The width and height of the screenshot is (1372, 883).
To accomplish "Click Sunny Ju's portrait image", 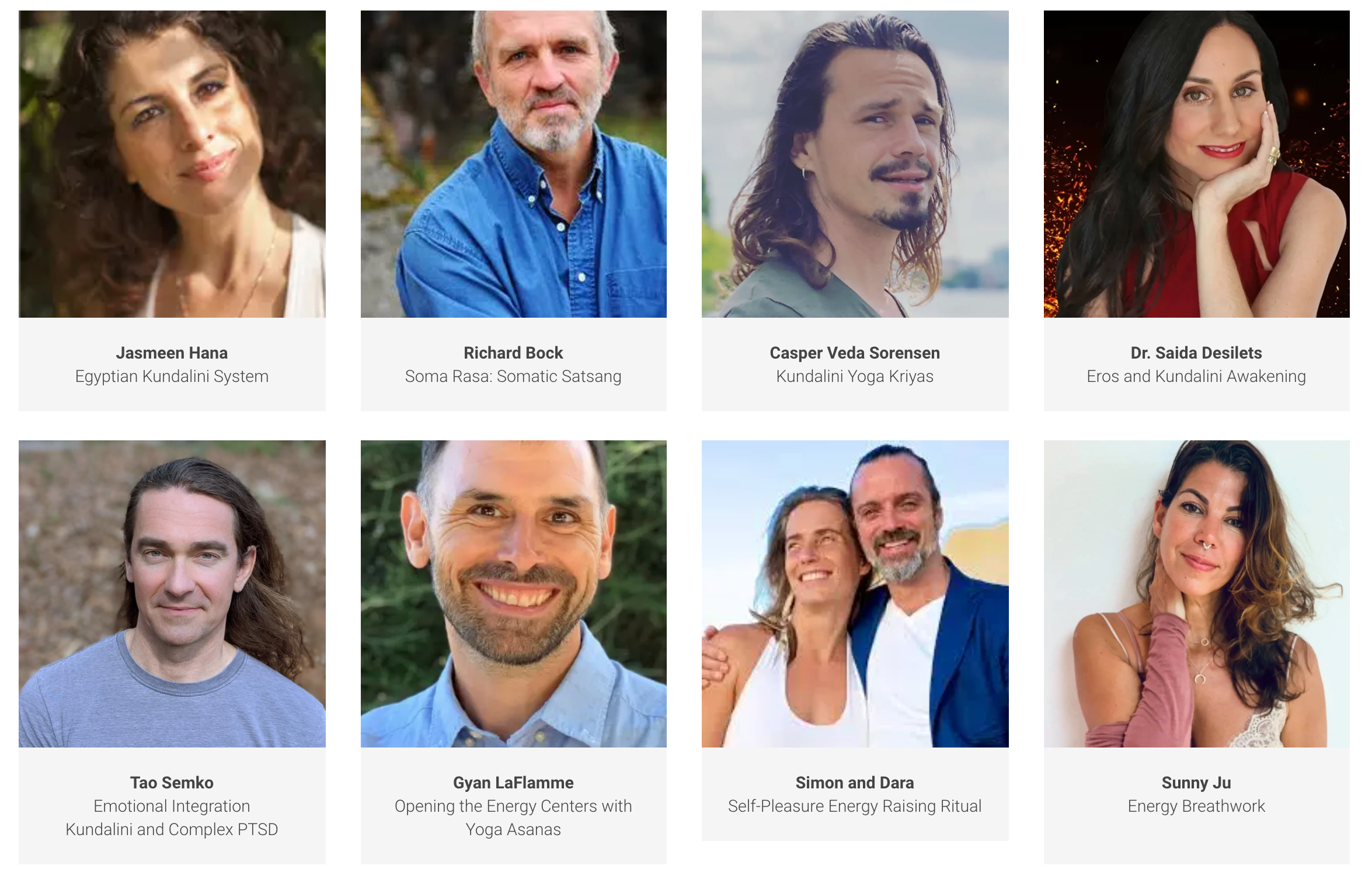I will click(1197, 594).
